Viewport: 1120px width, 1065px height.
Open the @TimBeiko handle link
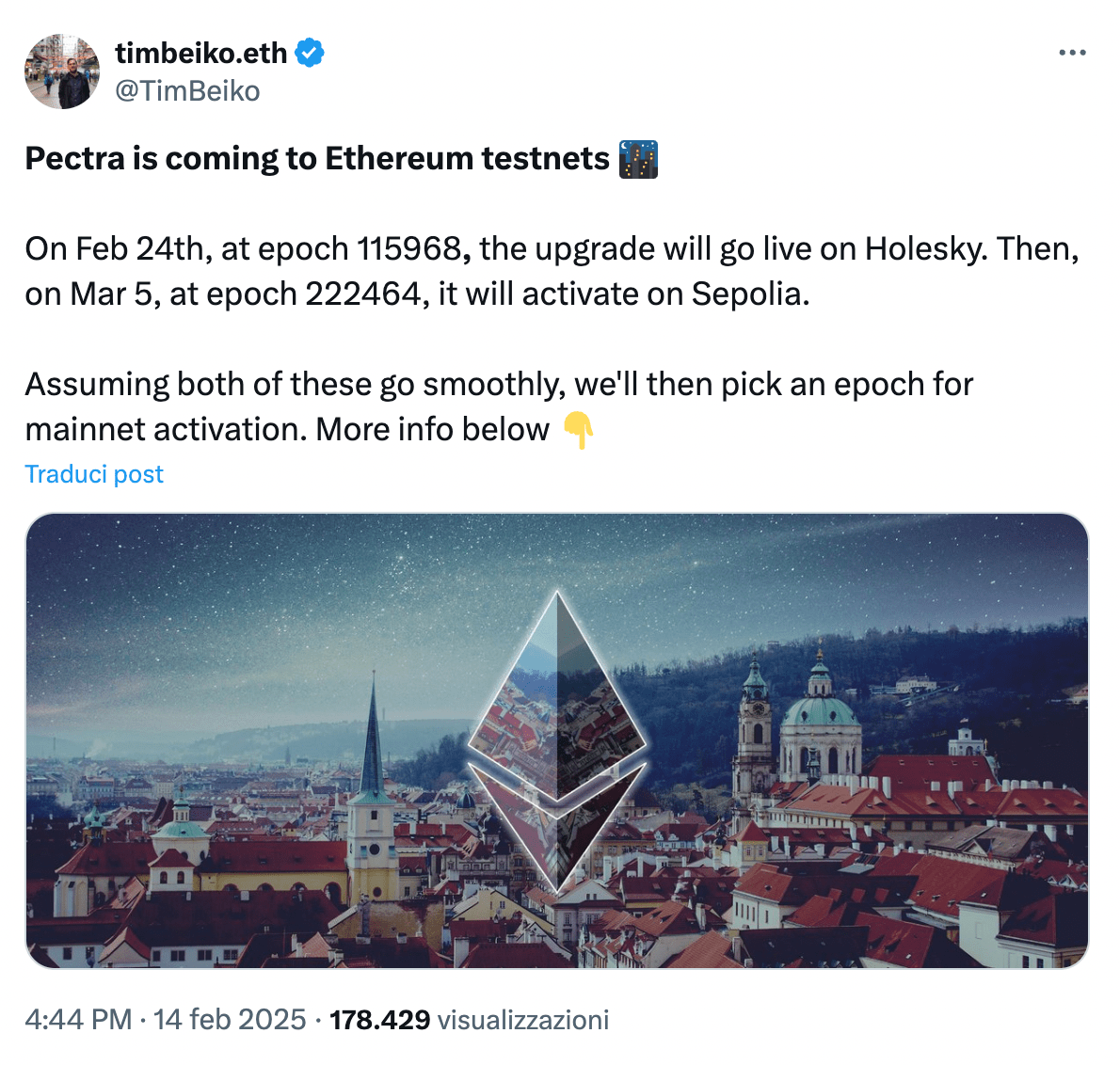point(187,91)
